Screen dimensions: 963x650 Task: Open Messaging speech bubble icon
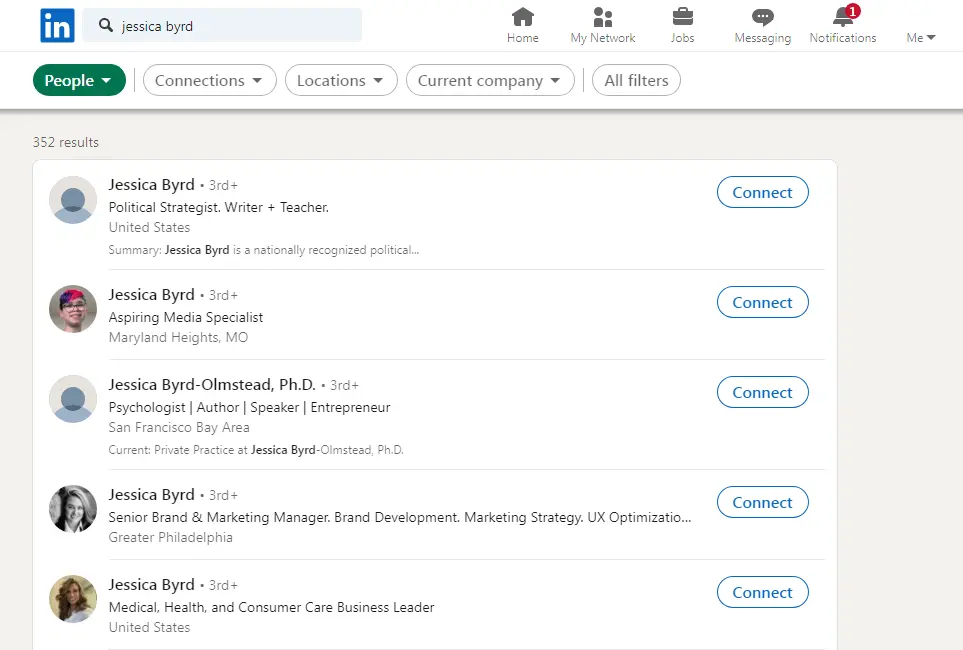[x=762, y=17]
